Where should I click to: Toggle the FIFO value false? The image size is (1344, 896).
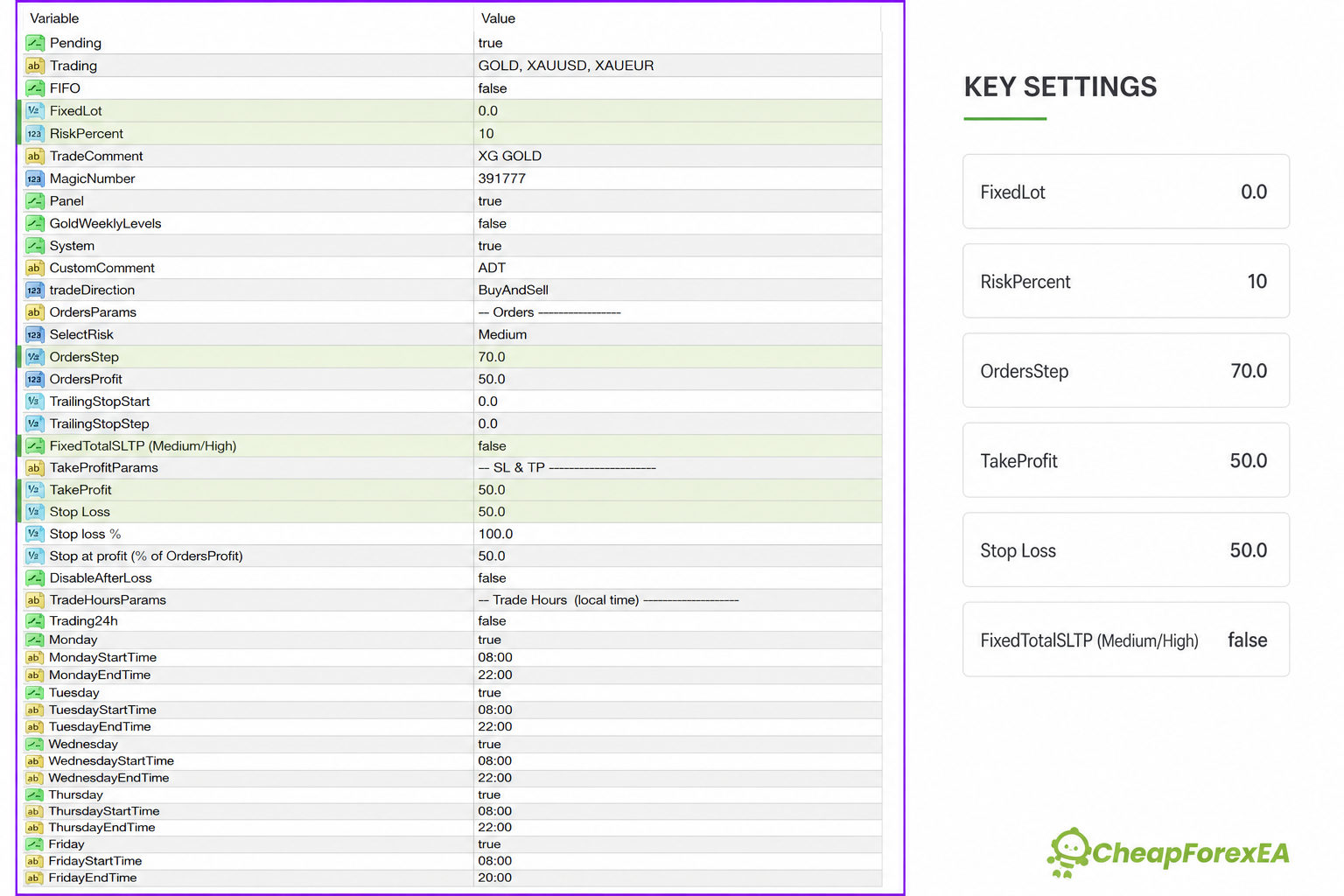677,88
